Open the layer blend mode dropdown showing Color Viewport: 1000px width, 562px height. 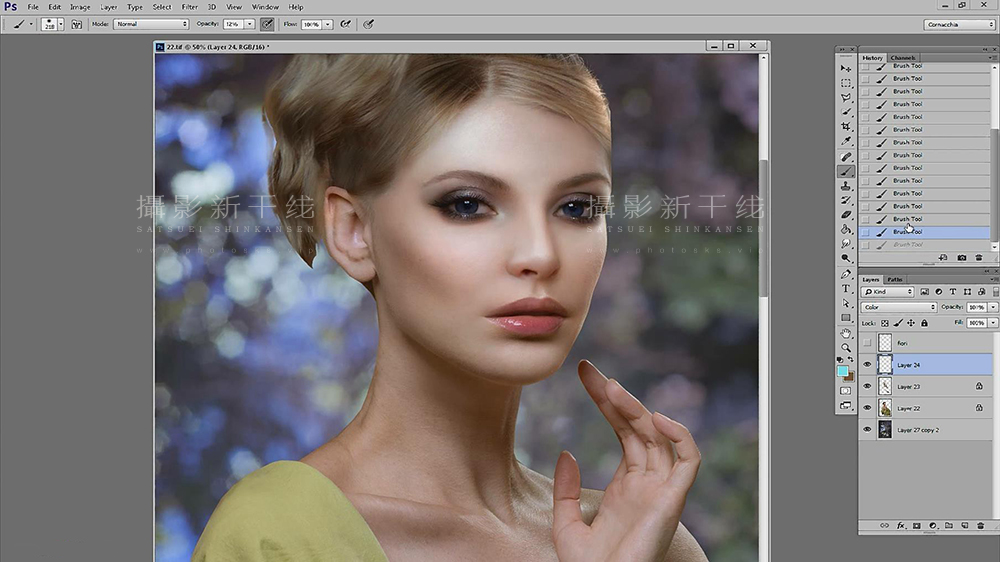899,307
